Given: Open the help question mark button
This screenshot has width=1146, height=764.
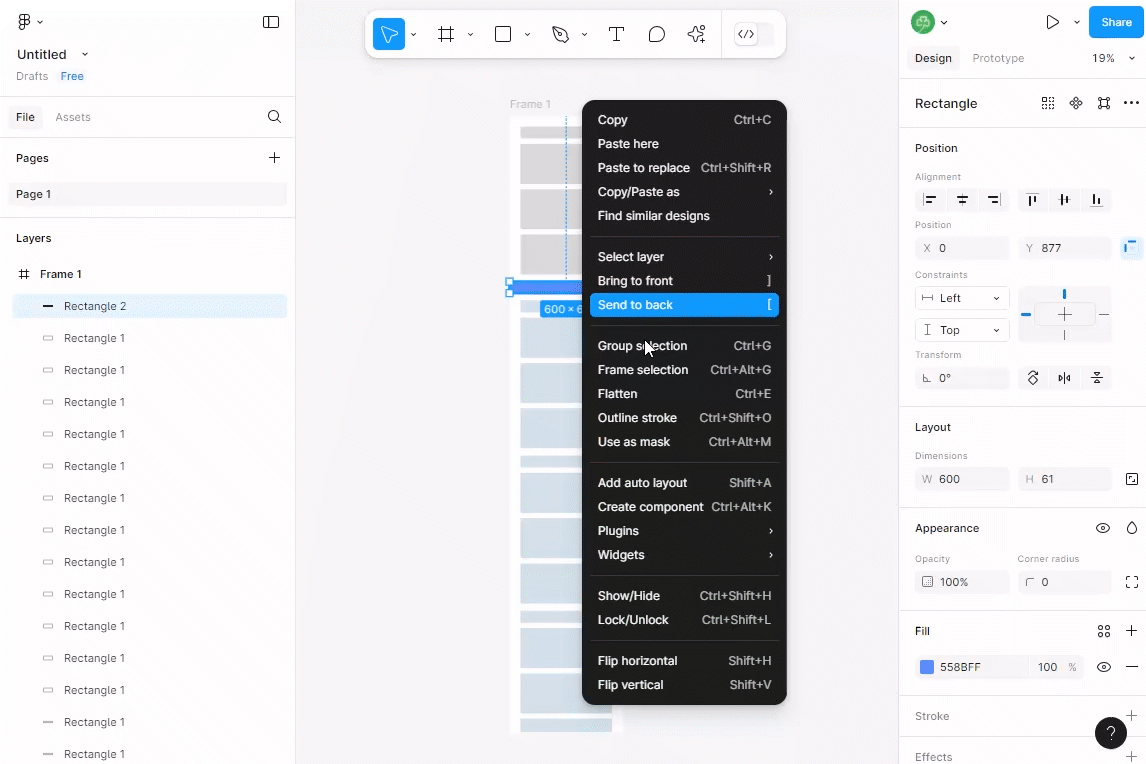Looking at the screenshot, I should tap(1110, 733).
